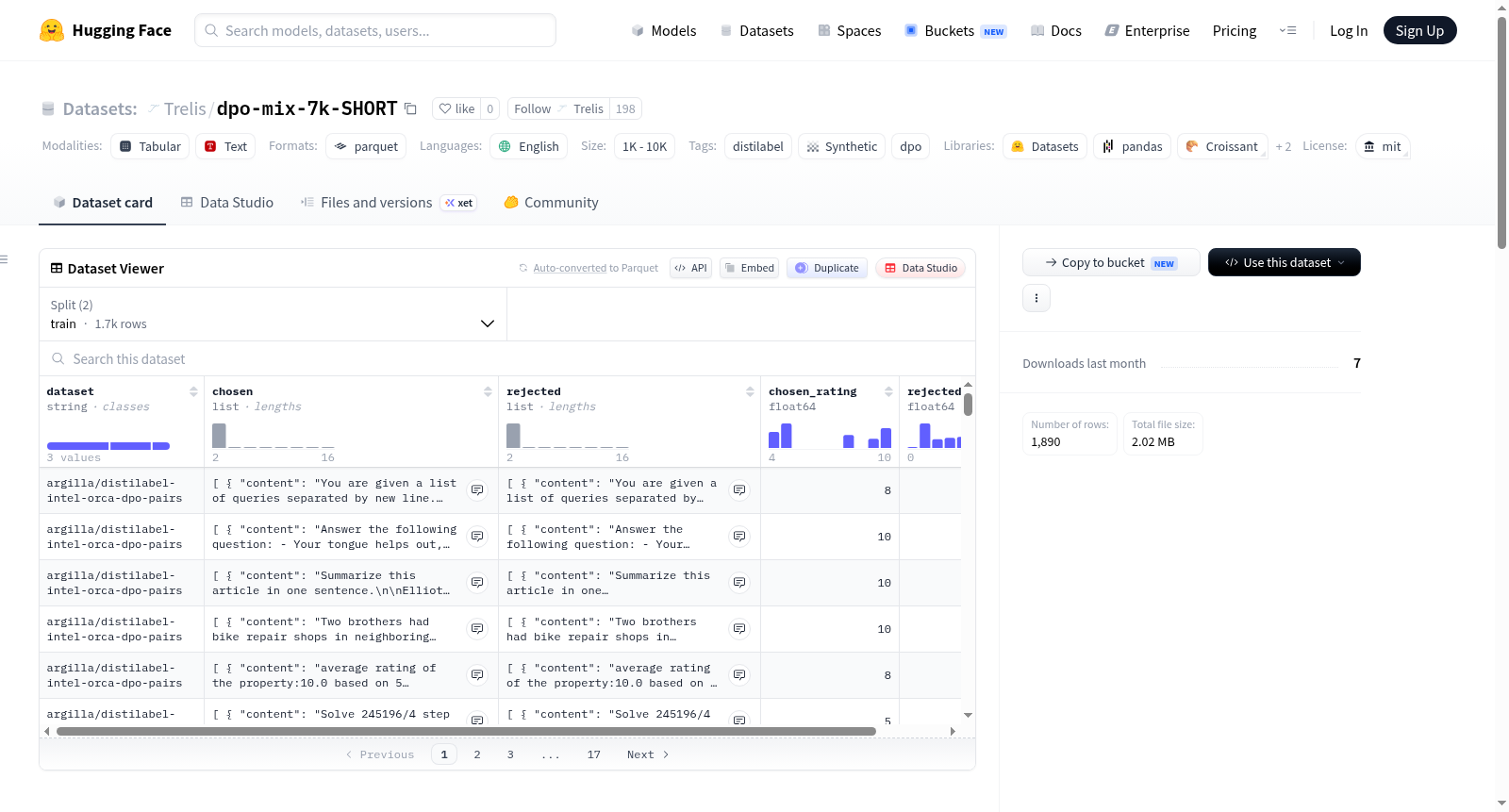
Task: Open chat view icon in first chosen row
Action: click(477, 490)
